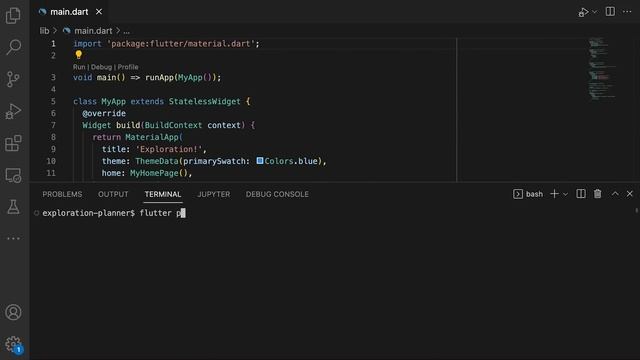The image size is (640, 360).
Task: Open the breadcrumb ellipsis symbol list
Action: pos(127,31)
